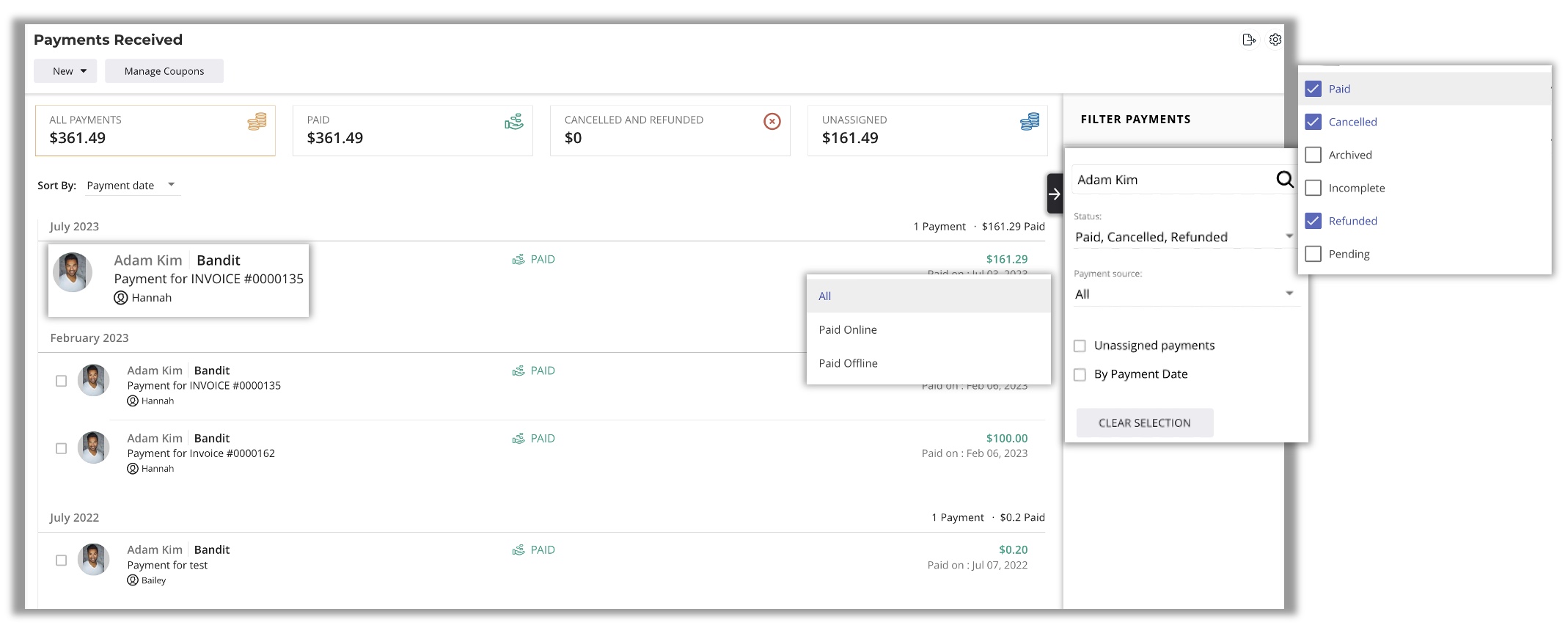The image size is (1568, 628).
Task: Click the Unassigned coin stack icon
Action: pos(1030,122)
